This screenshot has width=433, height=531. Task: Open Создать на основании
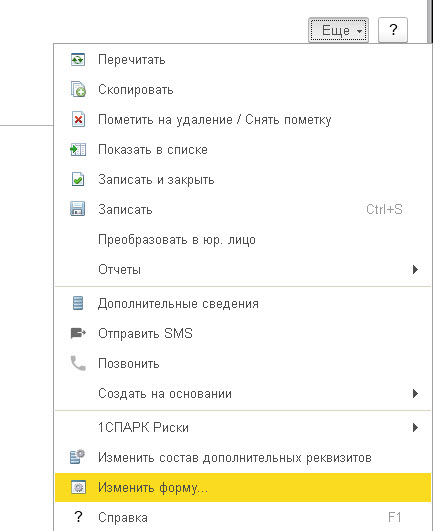(x=243, y=394)
